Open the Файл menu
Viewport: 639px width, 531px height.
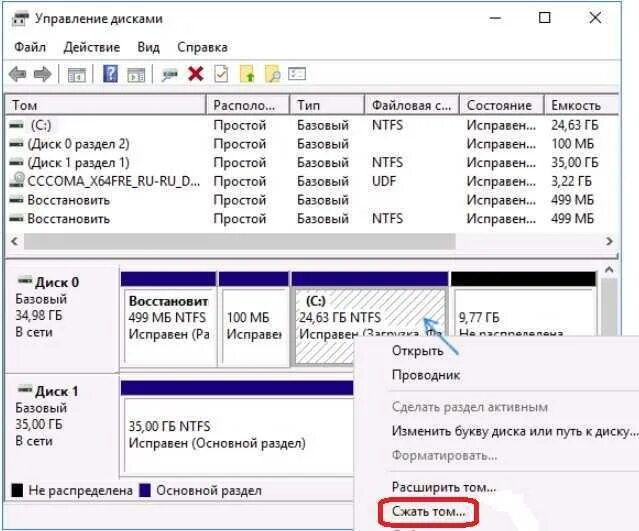tap(30, 47)
